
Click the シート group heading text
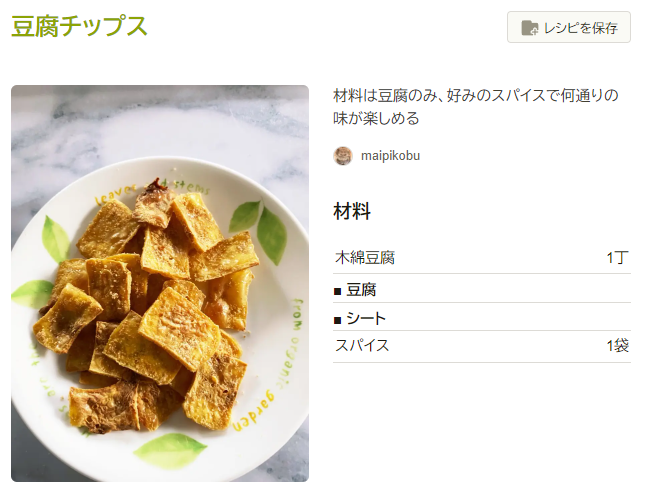point(366,319)
